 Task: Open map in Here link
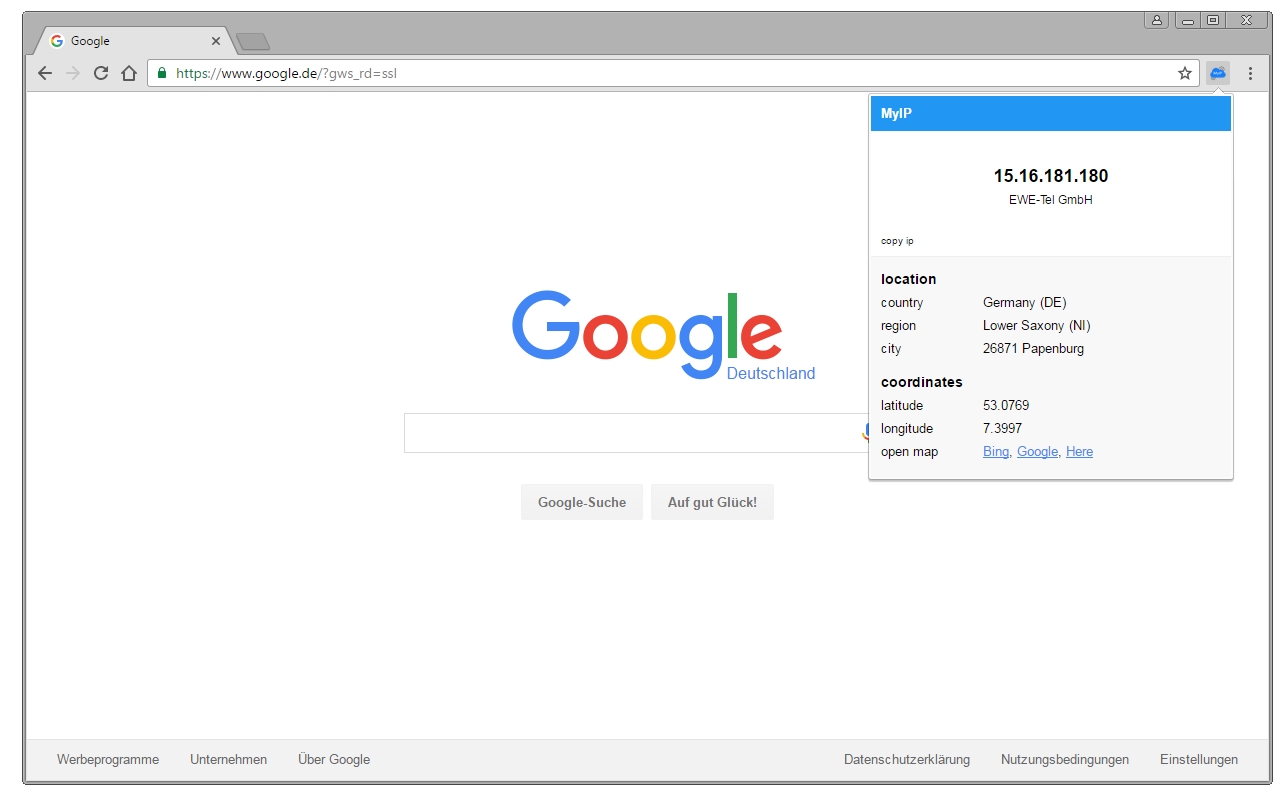(1079, 452)
